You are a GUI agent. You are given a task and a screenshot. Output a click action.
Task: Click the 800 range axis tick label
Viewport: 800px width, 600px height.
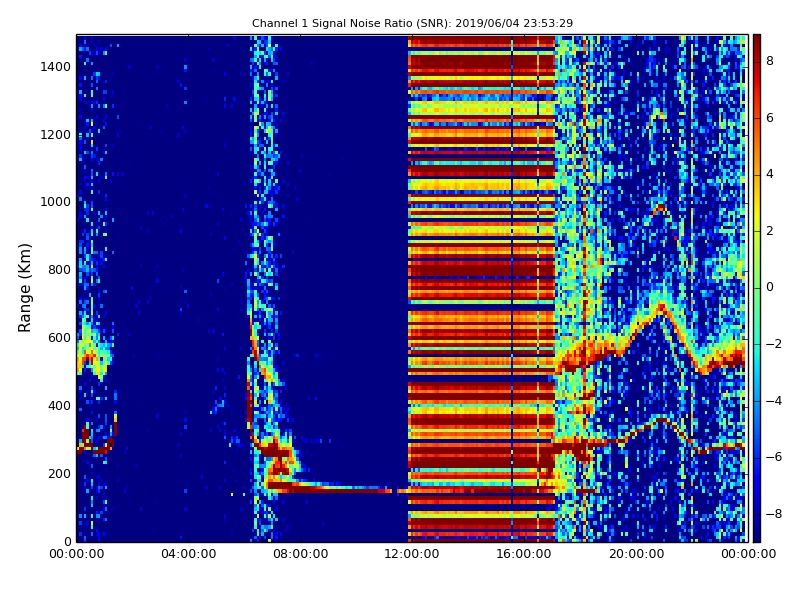coord(59,270)
